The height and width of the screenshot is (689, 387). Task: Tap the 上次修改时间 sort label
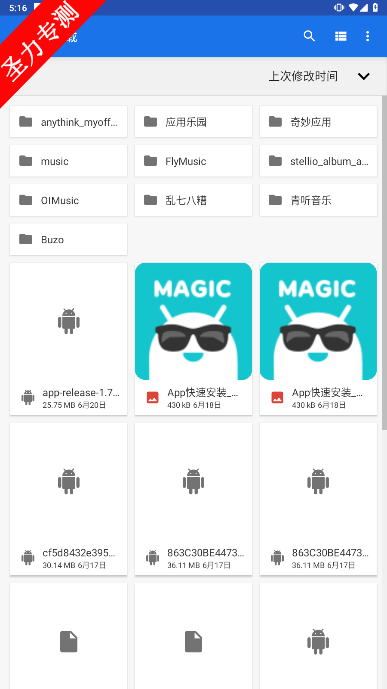pyautogui.click(x=303, y=76)
